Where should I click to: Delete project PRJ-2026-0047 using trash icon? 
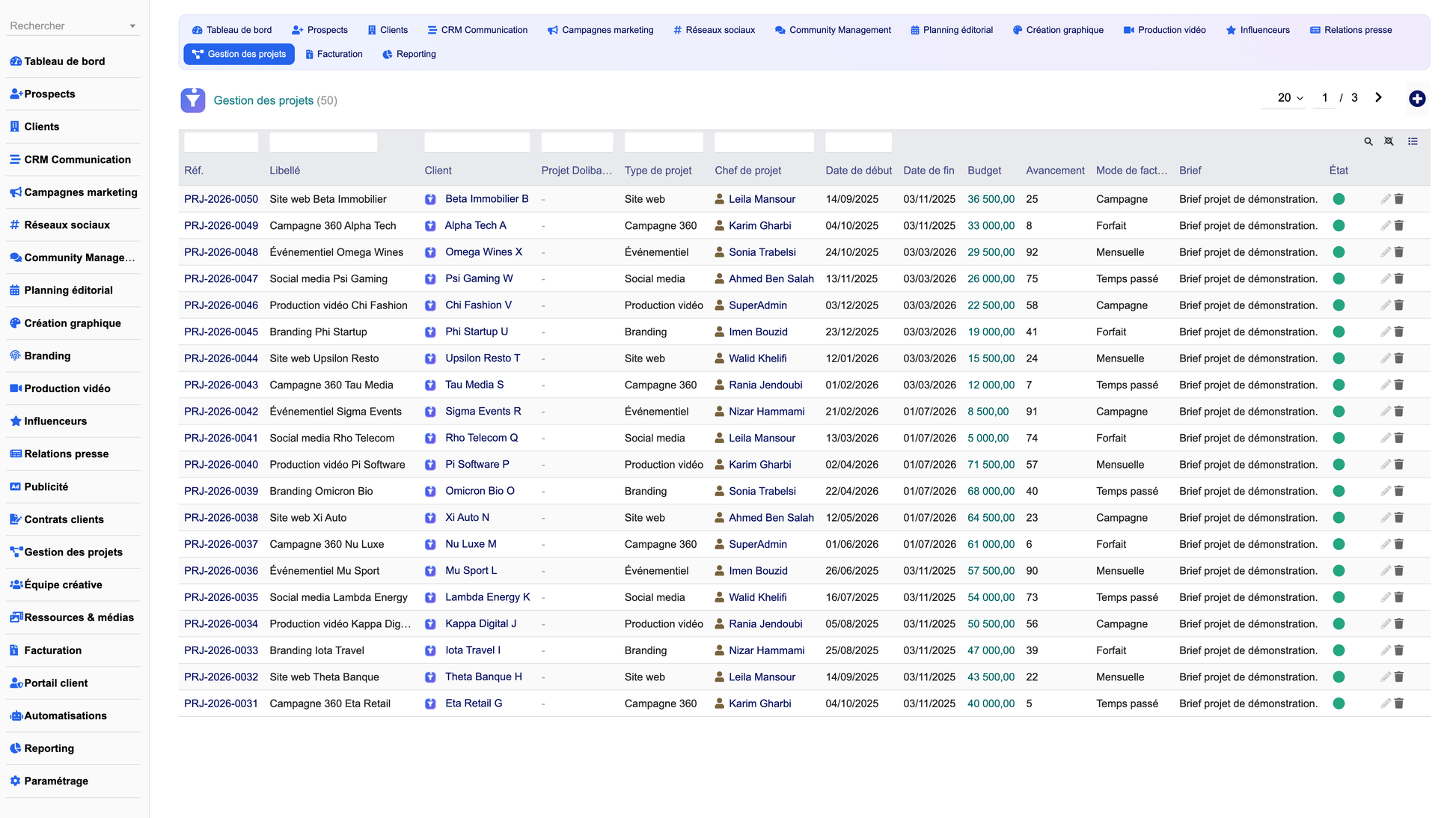click(1399, 278)
